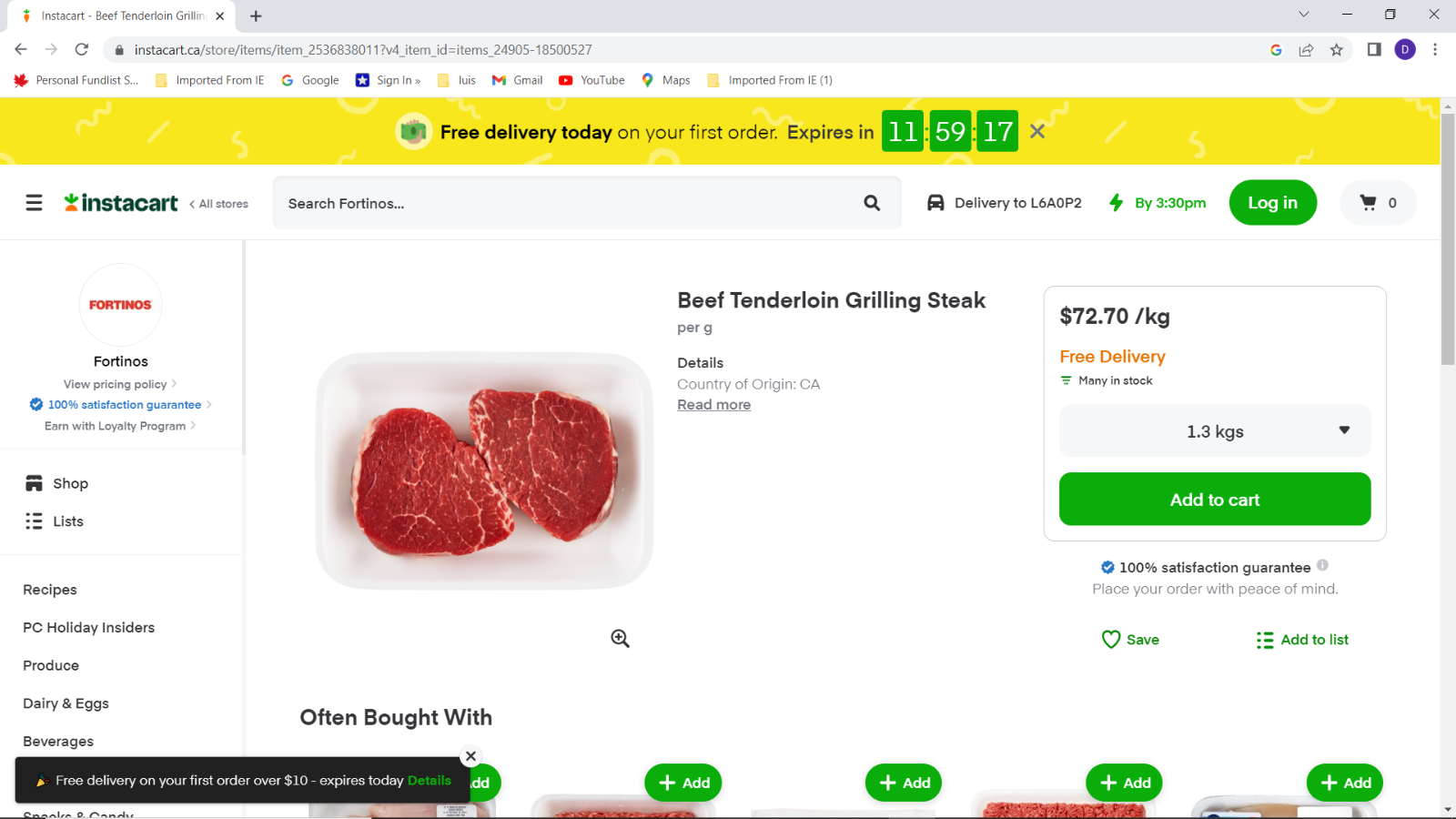Open the hamburger navigation menu
Screen dimensions: 1456x819
point(34,203)
